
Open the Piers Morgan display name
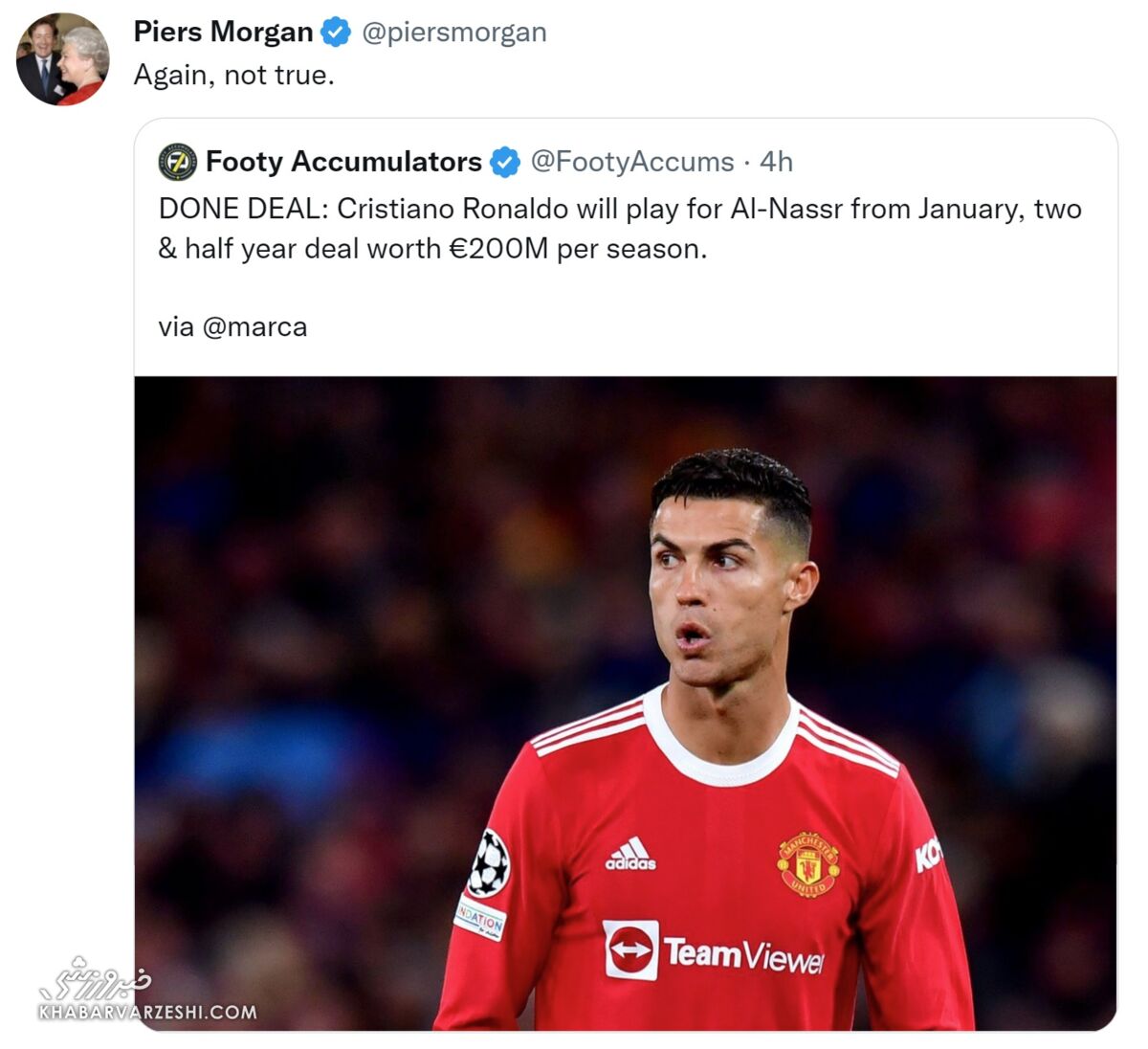pyautogui.click(x=223, y=33)
